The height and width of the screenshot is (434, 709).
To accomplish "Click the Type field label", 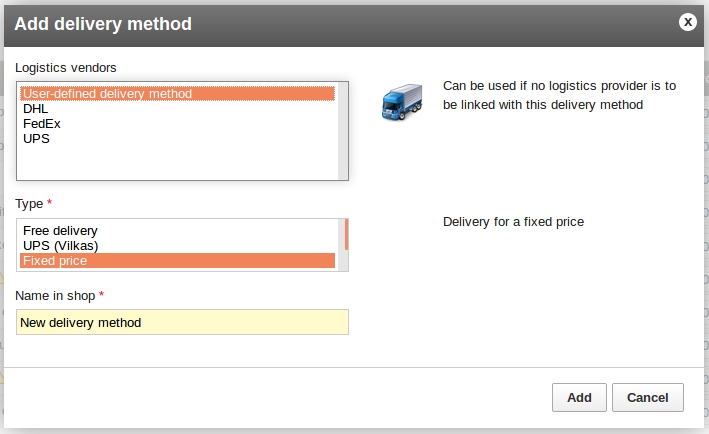I will 29,204.
